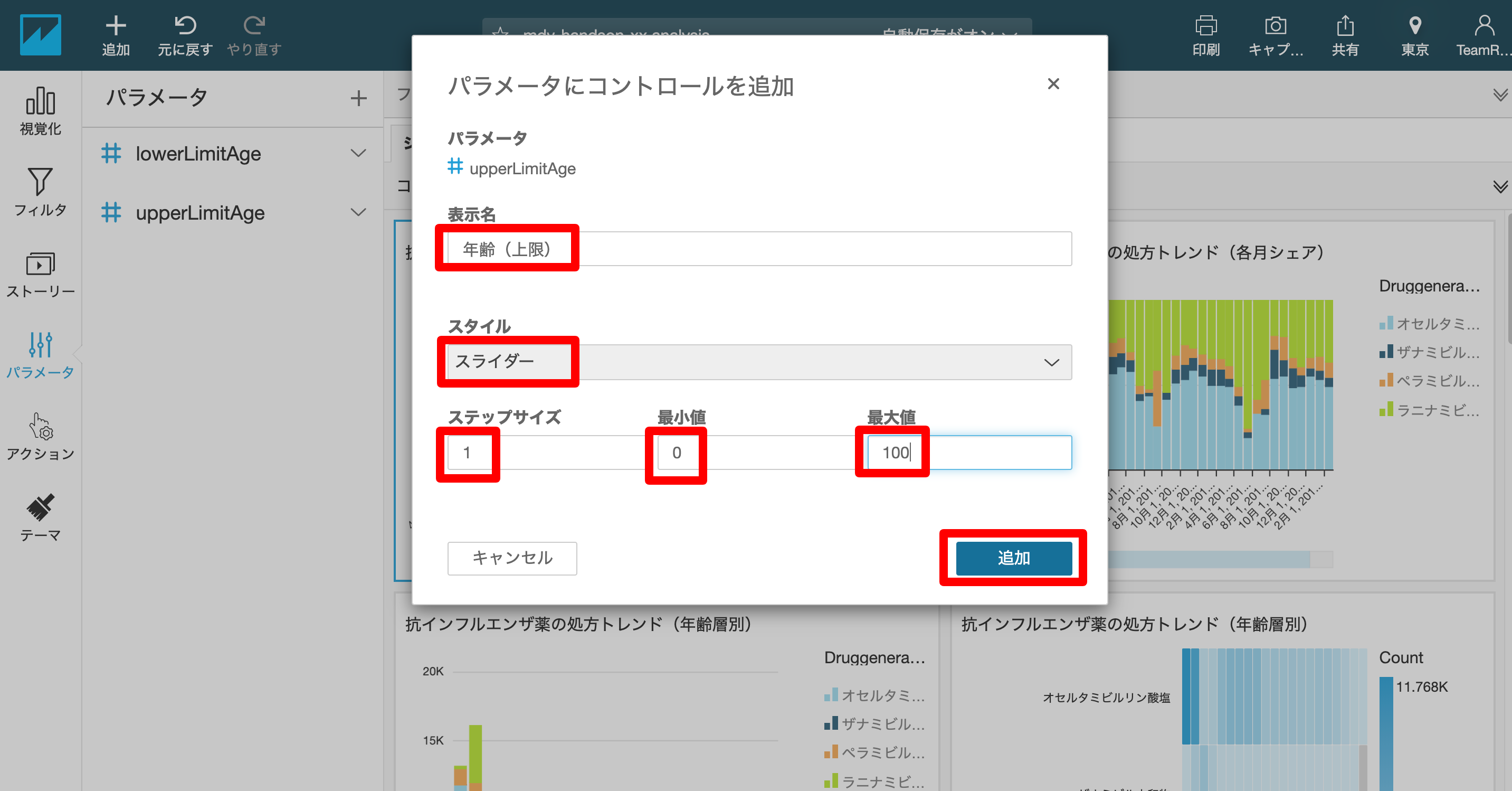Click the heatmap オセルタミビルリン酸塩 row label
This screenshot has width=1512, height=791.
click(1106, 697)
